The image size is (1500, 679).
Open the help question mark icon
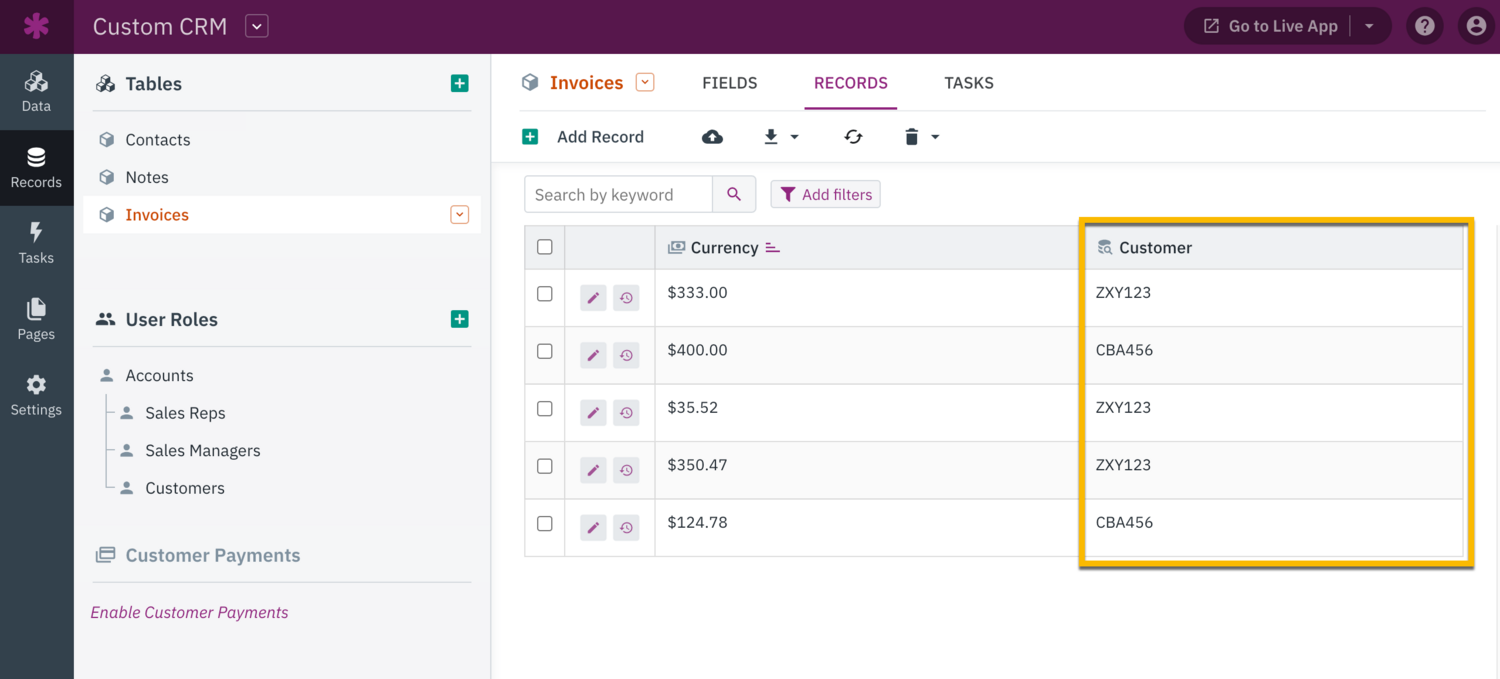click(x=1424, y=25)
